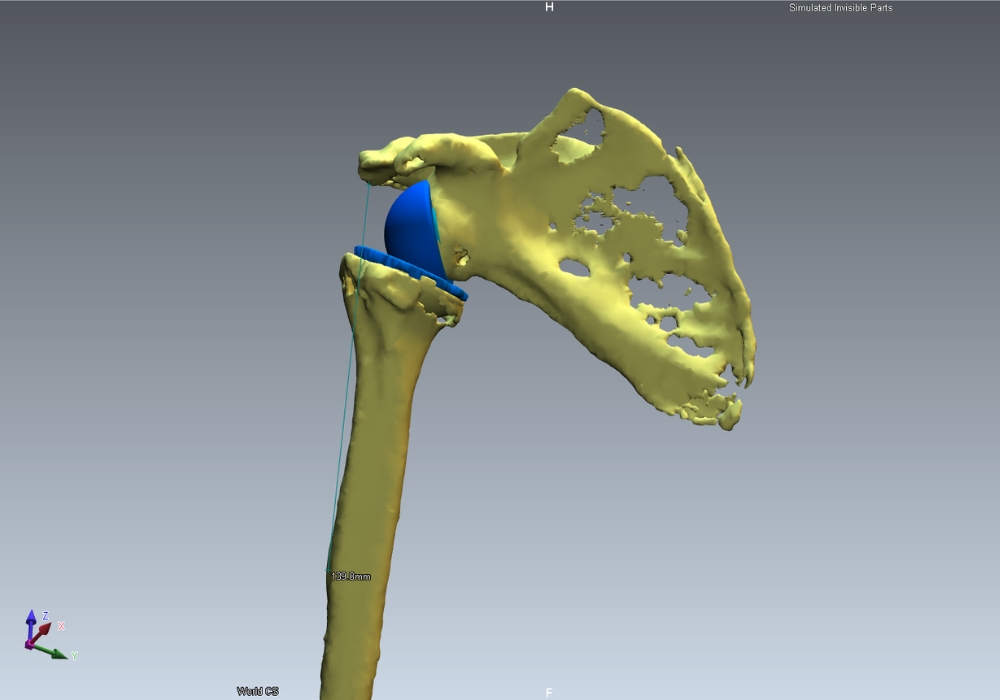
Task: Select the blue hemispherical implant head
Action: coord(410,228)
